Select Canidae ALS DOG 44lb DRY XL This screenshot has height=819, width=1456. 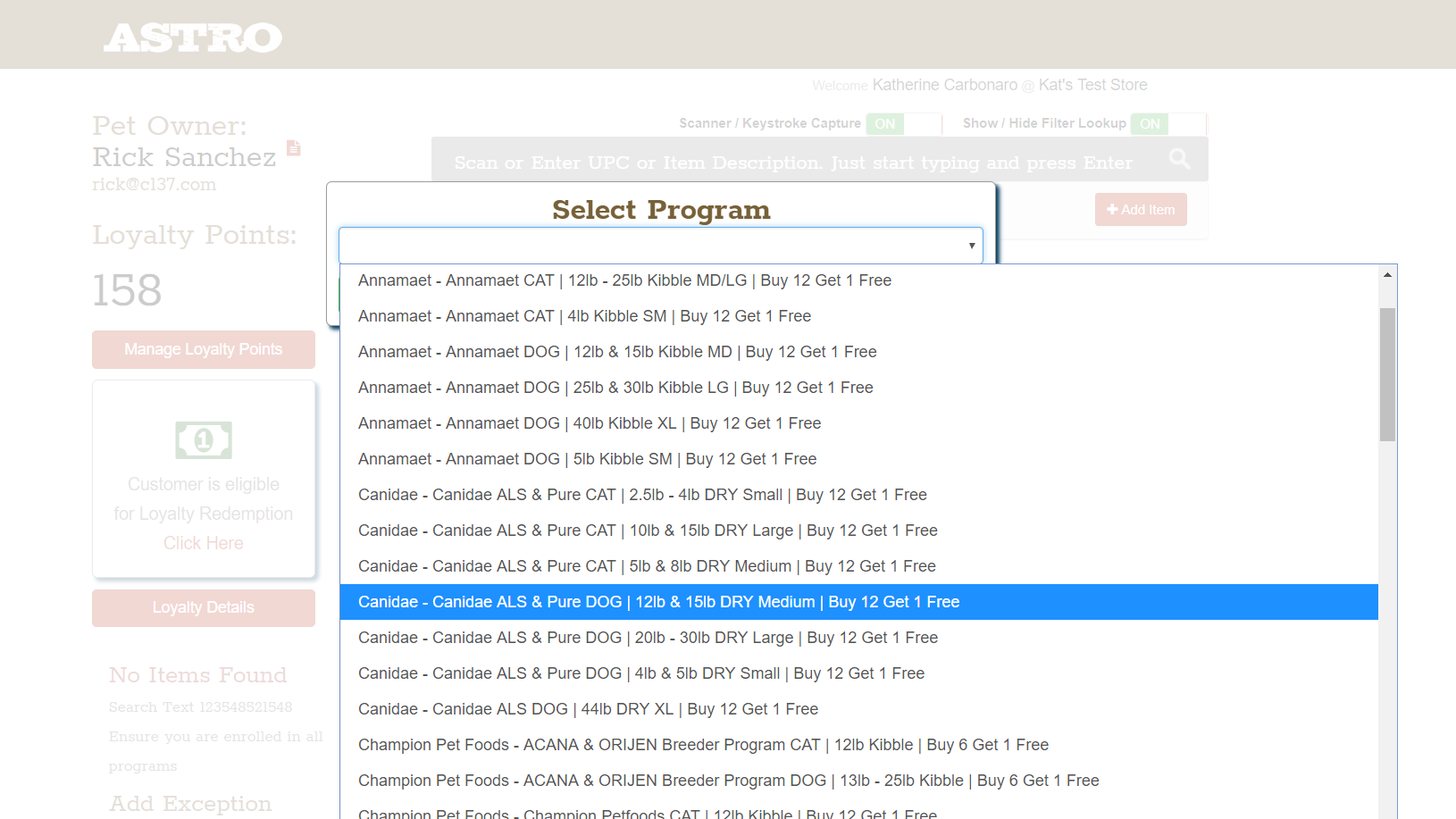click(859, 709)
